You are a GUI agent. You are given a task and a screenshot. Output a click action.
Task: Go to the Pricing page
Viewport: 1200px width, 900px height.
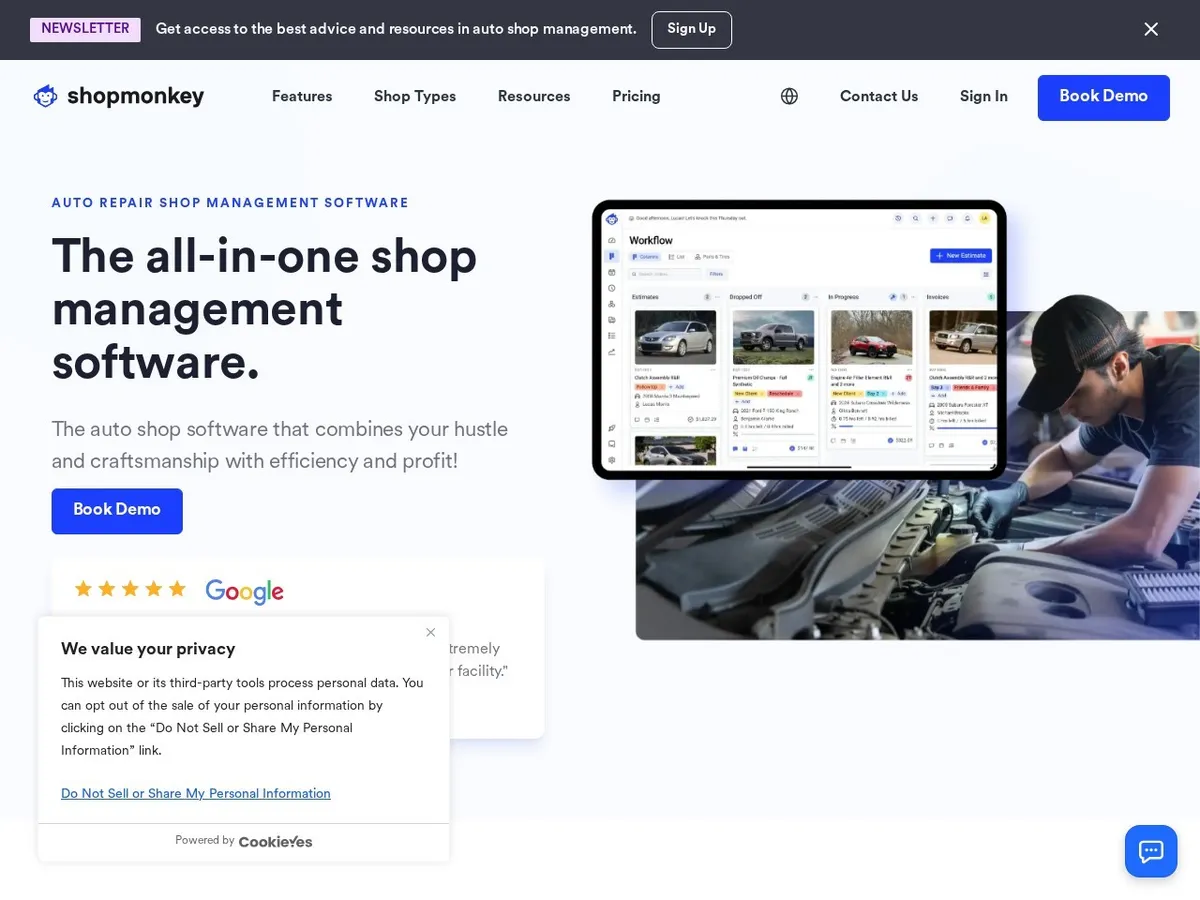tap(636, 96)
